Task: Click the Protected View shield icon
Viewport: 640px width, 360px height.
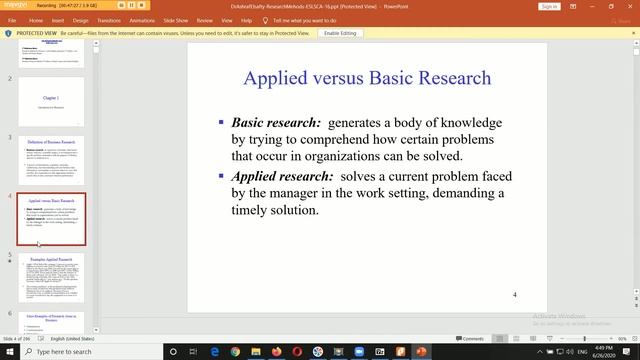Action: [x=8, y=33]
